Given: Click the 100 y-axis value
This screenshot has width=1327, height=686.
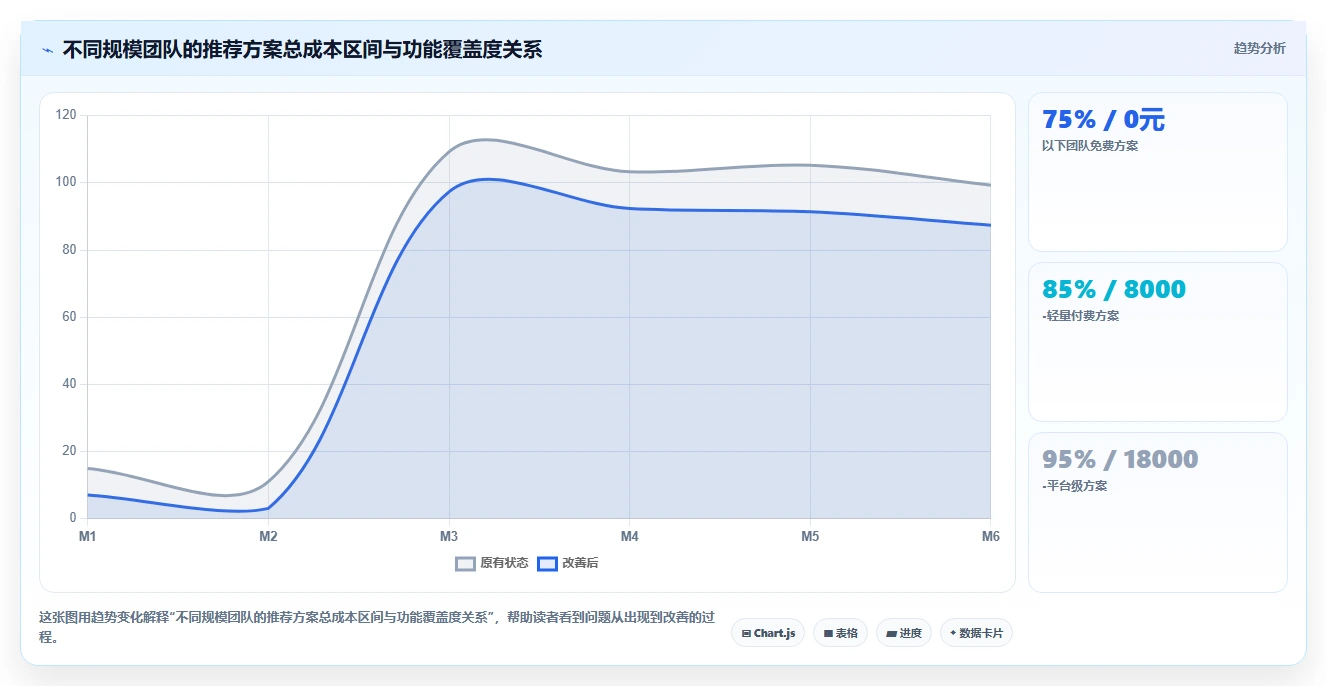Looking at the screenshot, I should [66, 182].
